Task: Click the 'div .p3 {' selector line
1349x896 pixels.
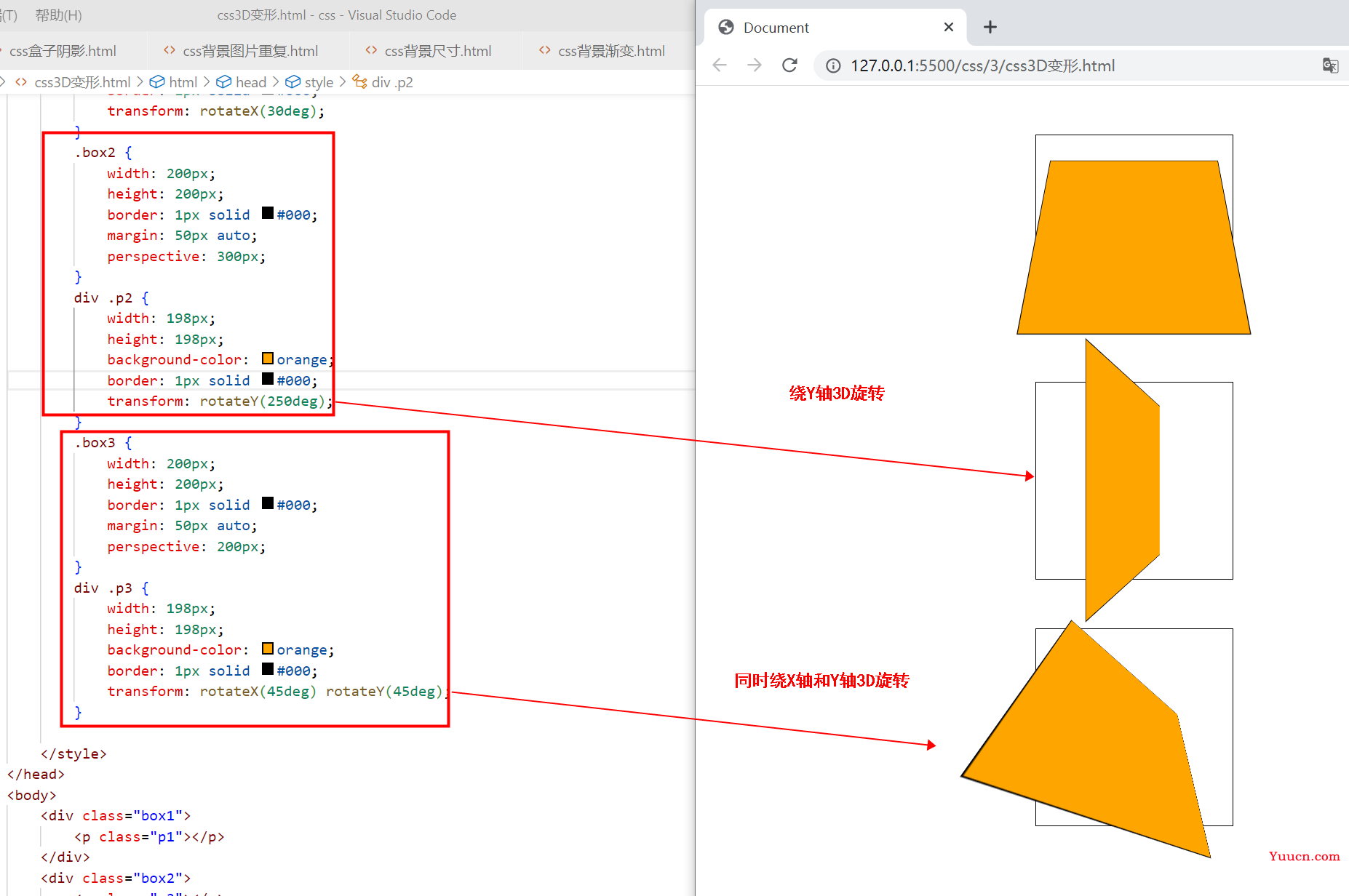Action: [111, 588]
